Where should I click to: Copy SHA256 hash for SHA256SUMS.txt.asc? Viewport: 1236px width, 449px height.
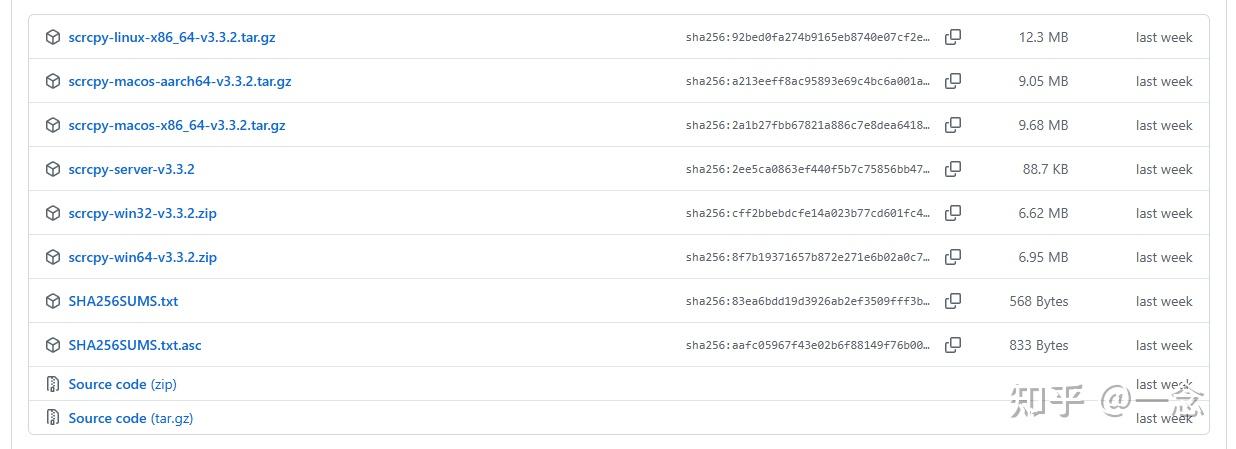pos(953,345)
